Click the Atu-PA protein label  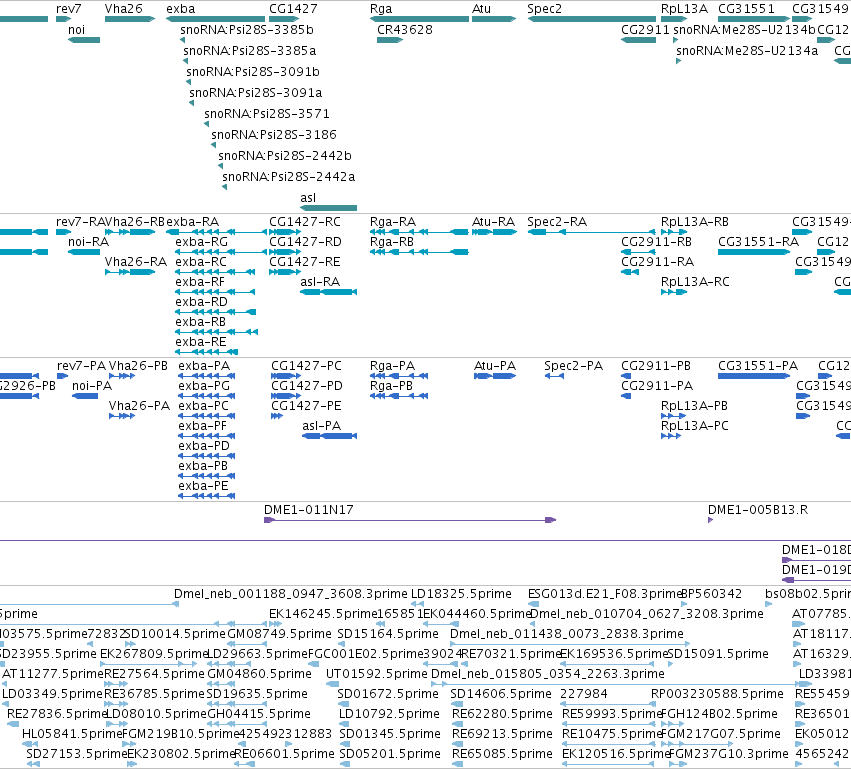(x=495, y=366)
